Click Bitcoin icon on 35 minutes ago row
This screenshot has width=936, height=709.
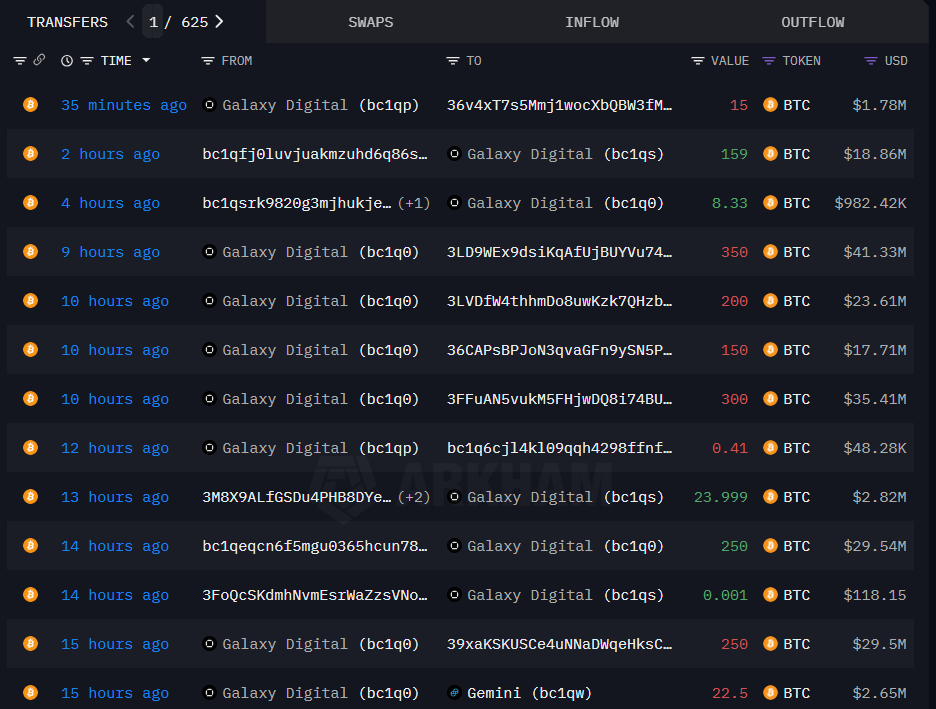tap(30, 105)
